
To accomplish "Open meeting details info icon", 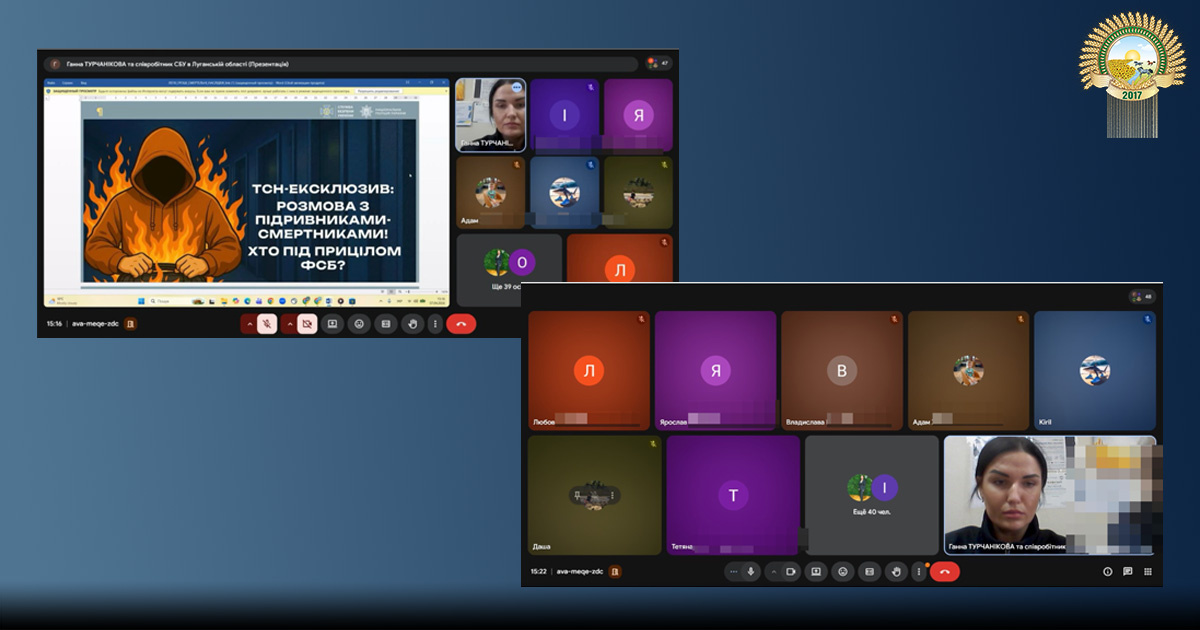I will coord(1107,572).
